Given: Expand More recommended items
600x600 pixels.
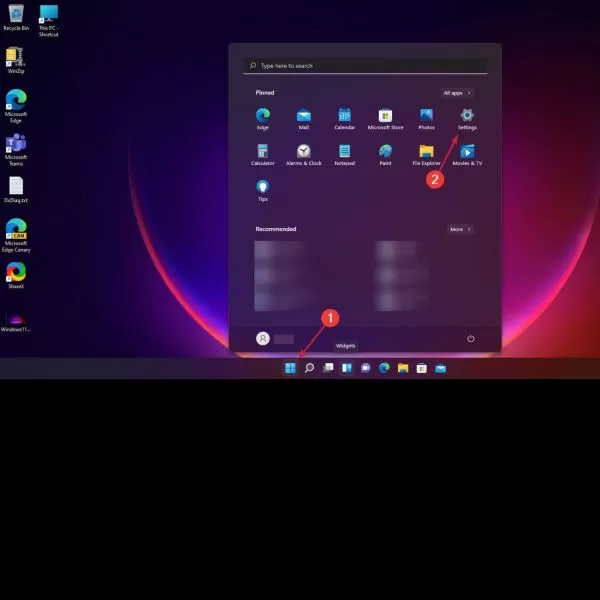Looking at the screenshot, I should [460, 229].
